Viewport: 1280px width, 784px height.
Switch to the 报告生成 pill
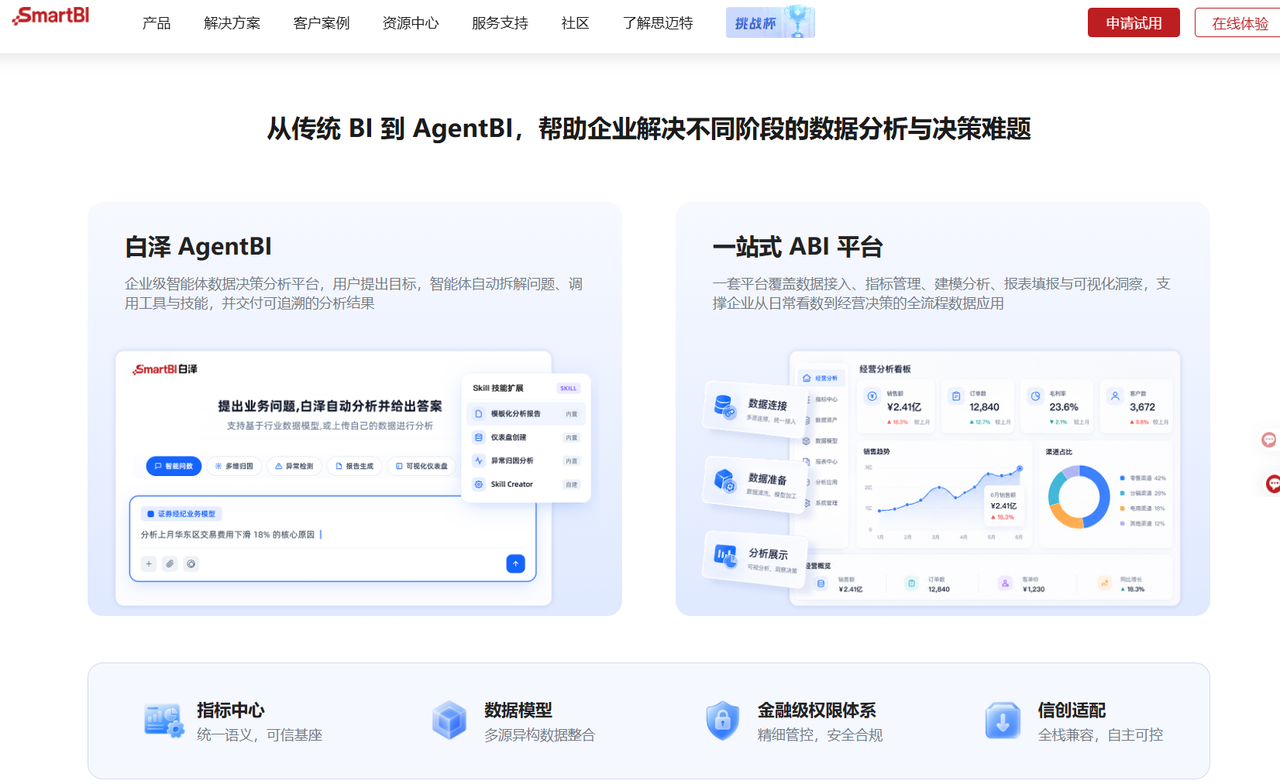(x=354, y=466)
